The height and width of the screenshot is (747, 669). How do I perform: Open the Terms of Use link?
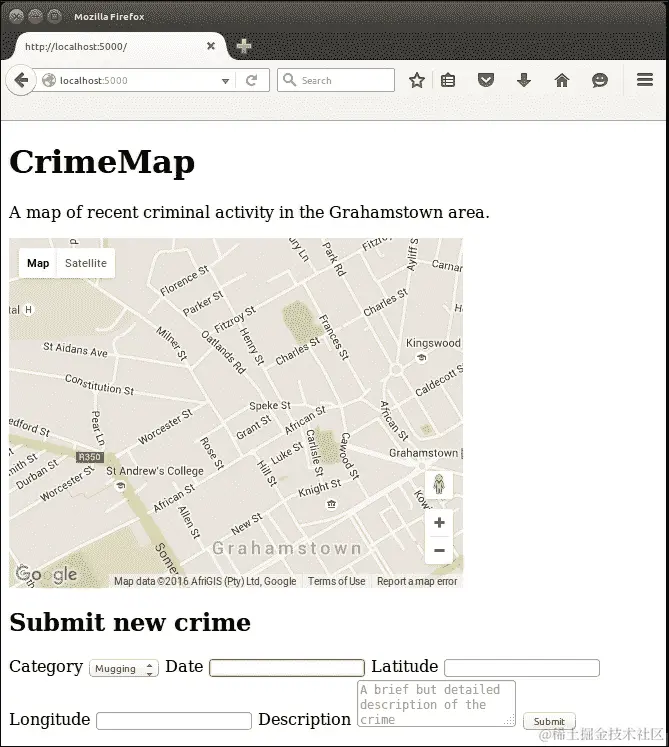point(336,581)
